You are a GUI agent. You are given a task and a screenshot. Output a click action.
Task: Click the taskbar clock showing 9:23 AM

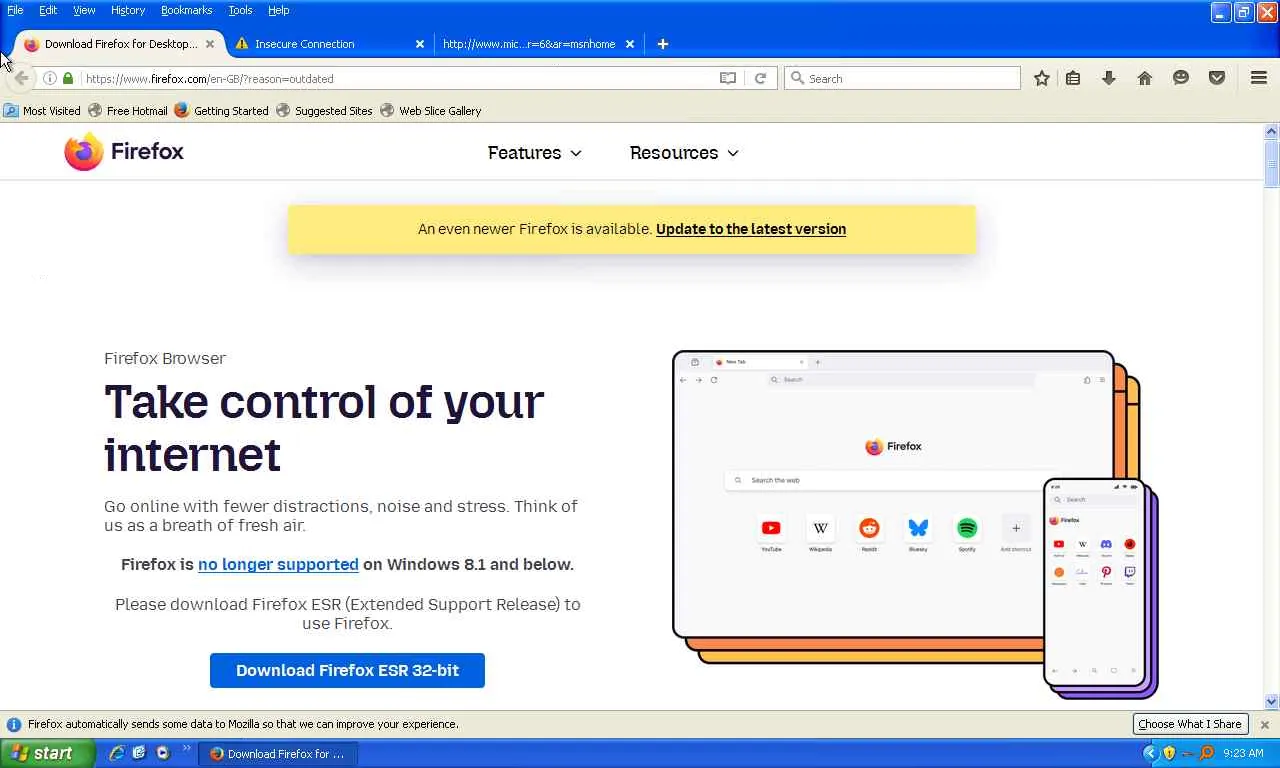[1243, 753]
